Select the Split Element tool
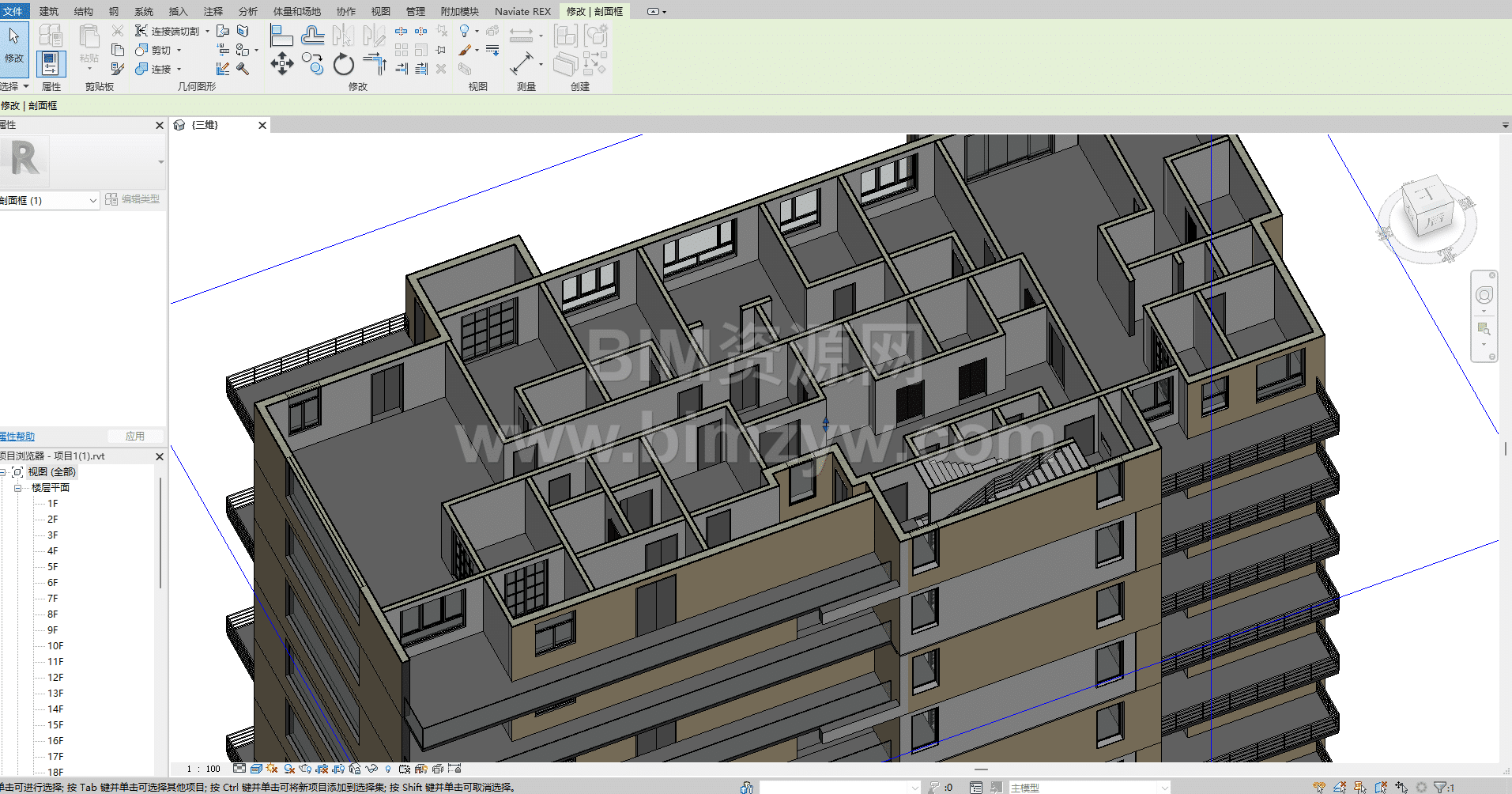Image resolution: width=1512 pixels, height=794 pixels. (x=402, y=32)
